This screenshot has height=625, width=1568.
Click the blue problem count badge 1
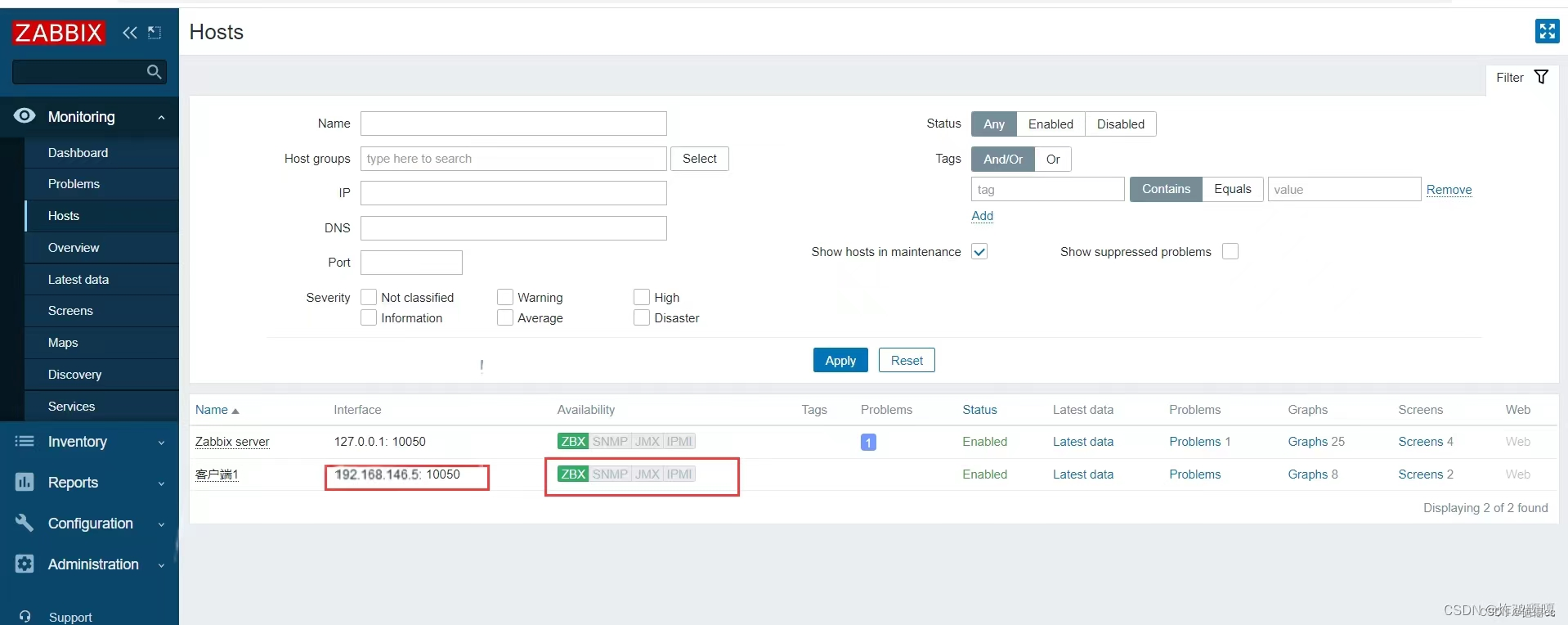pos(868,443)
